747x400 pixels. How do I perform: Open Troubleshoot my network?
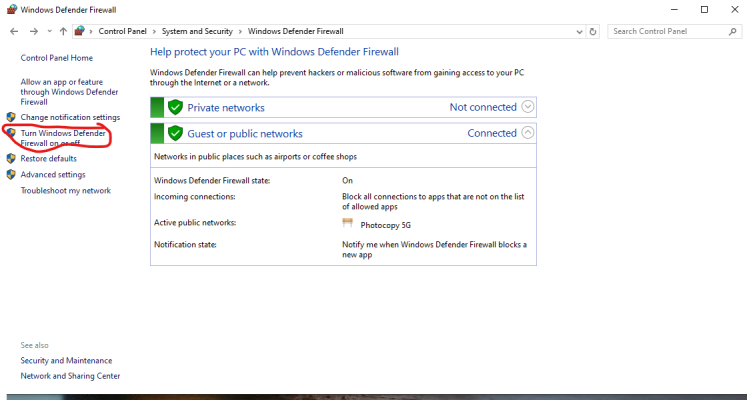[66, 190]
